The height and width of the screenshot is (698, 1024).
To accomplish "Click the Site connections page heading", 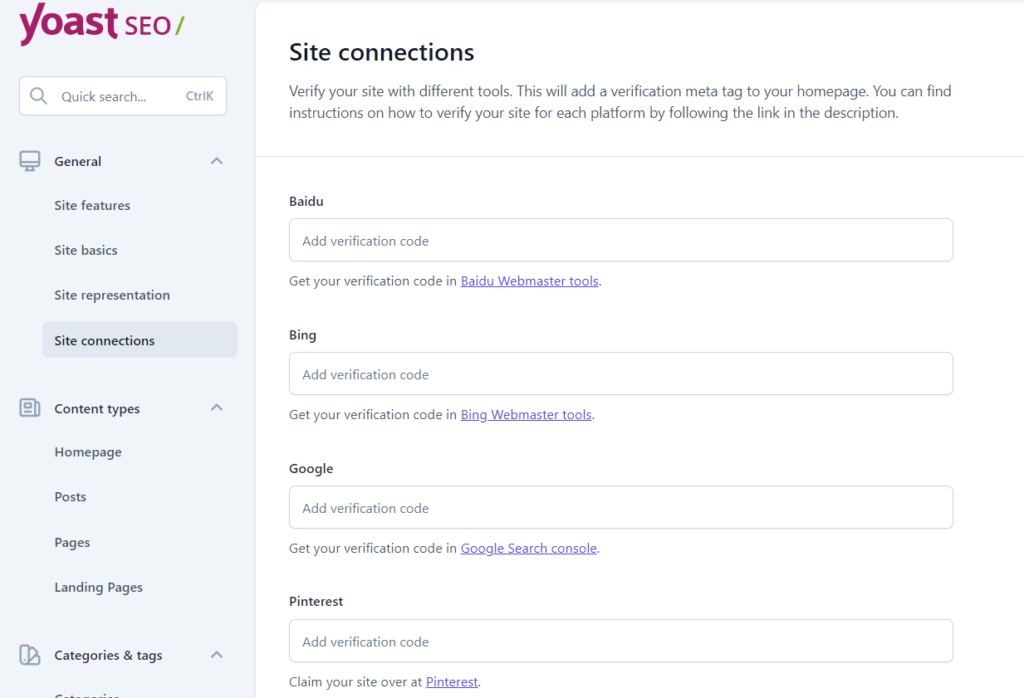I will click(x=381, y=52).
